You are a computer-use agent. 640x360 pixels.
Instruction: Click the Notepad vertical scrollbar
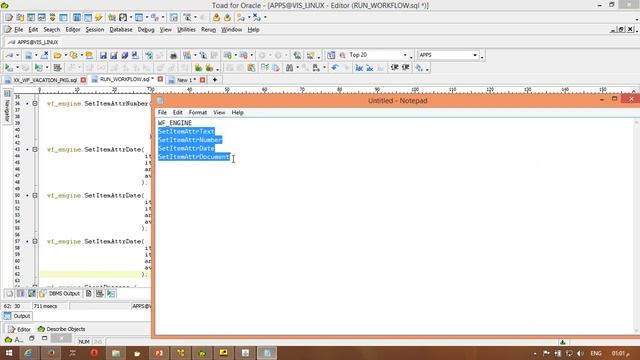coord(636,227)
